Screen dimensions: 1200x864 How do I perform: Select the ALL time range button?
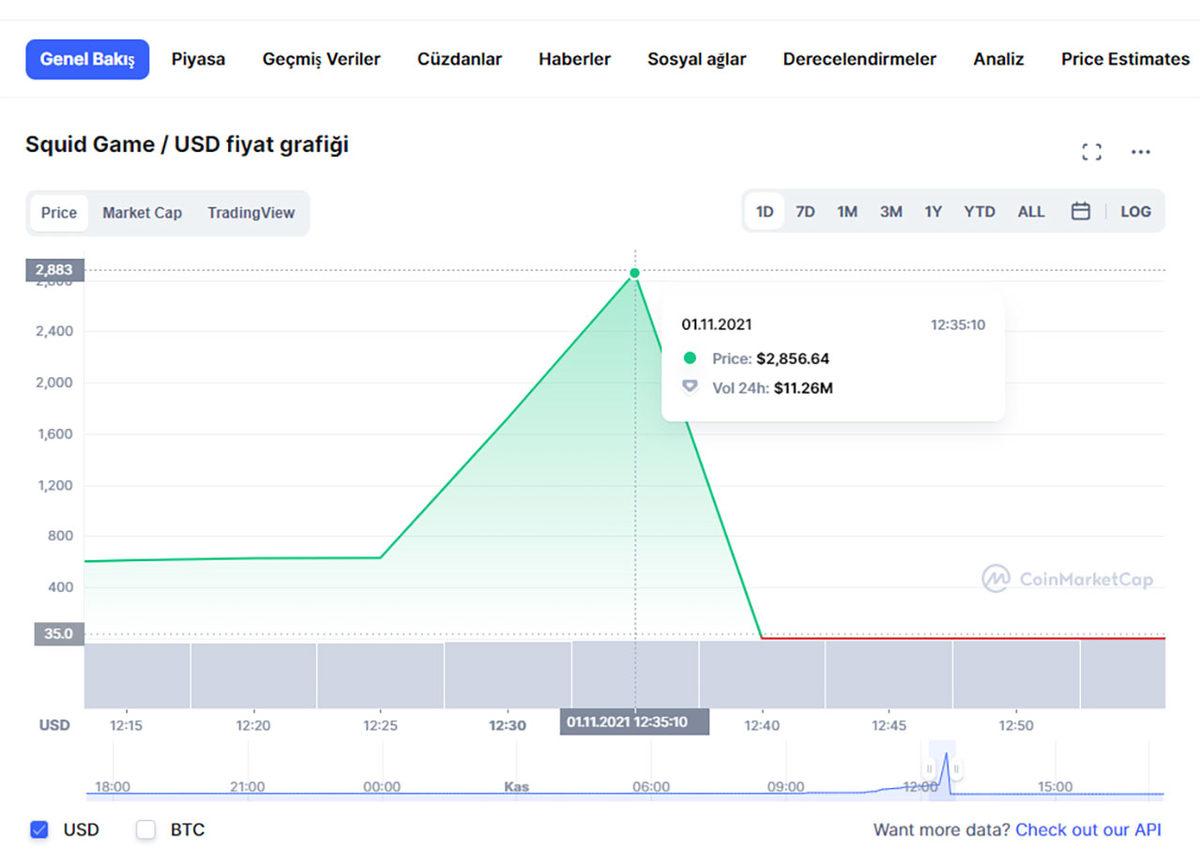pos(1031,212)
